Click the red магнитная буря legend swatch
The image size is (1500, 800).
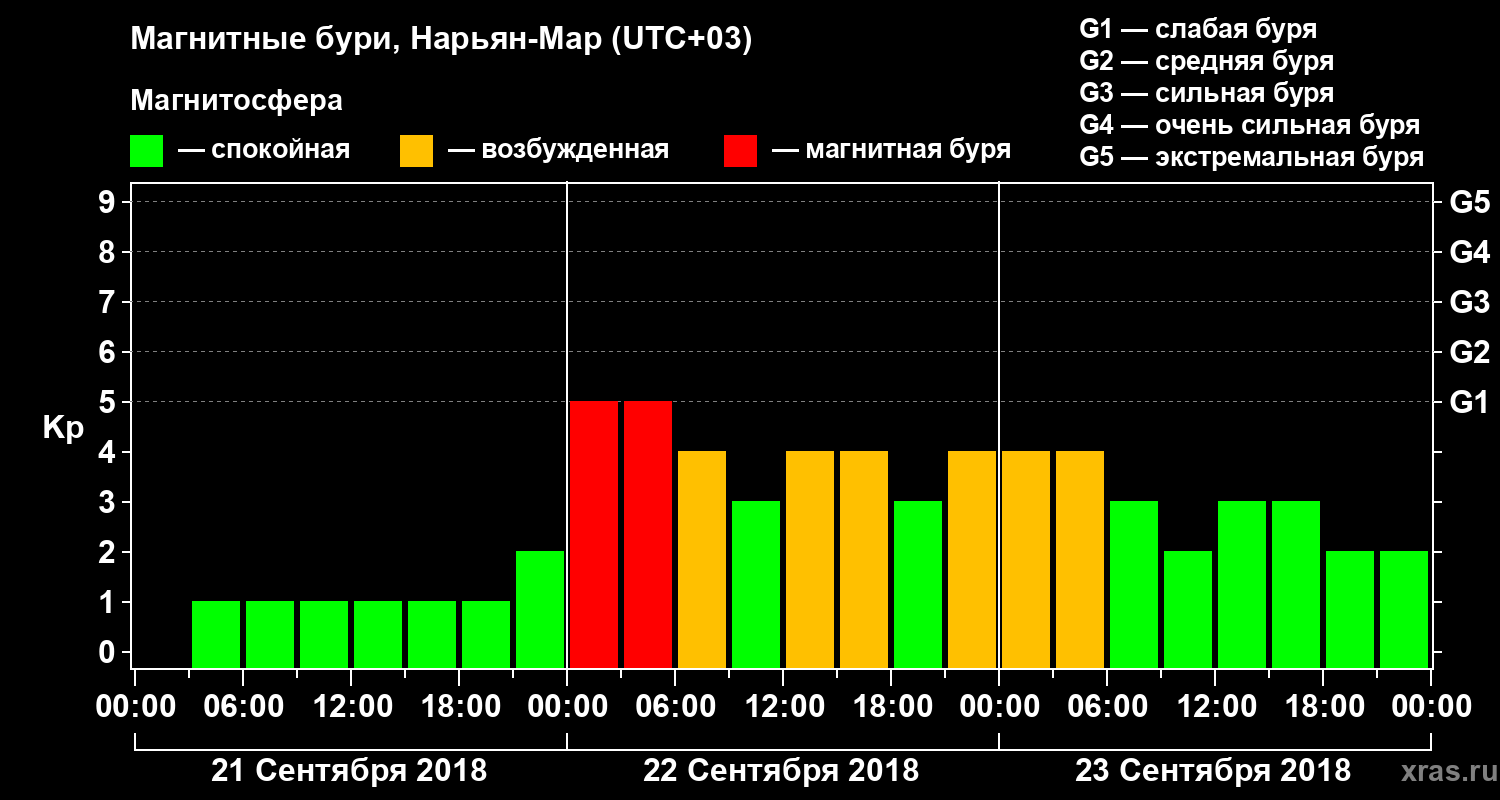[740, 151]
